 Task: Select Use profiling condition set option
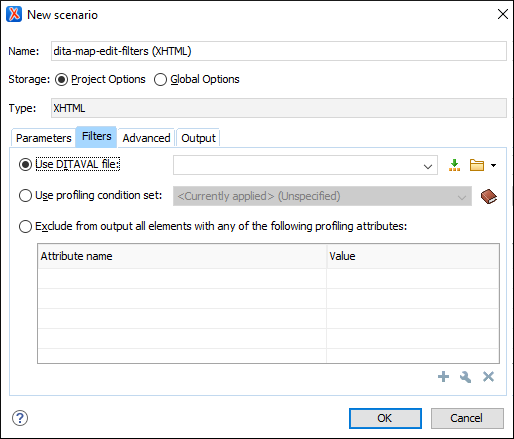pos(25,196)
